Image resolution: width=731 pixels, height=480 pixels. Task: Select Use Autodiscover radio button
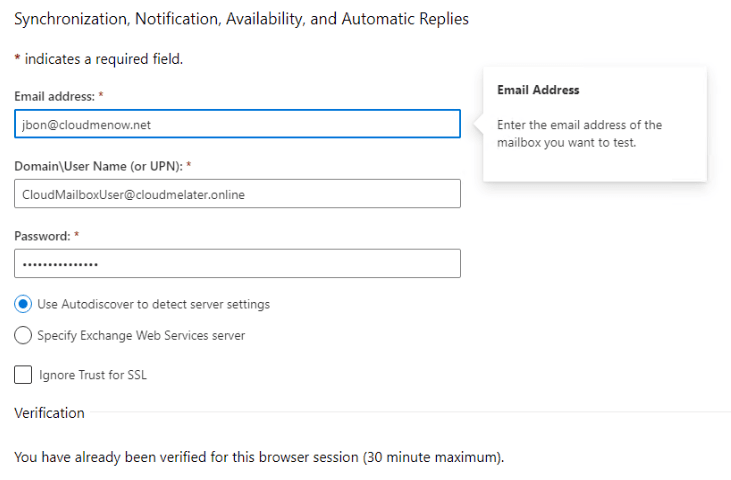click(23, 304)
